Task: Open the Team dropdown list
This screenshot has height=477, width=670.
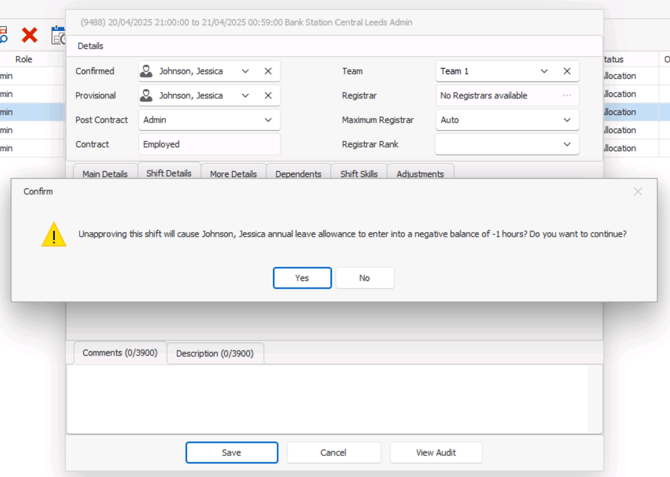Action: tap(544, 71)
